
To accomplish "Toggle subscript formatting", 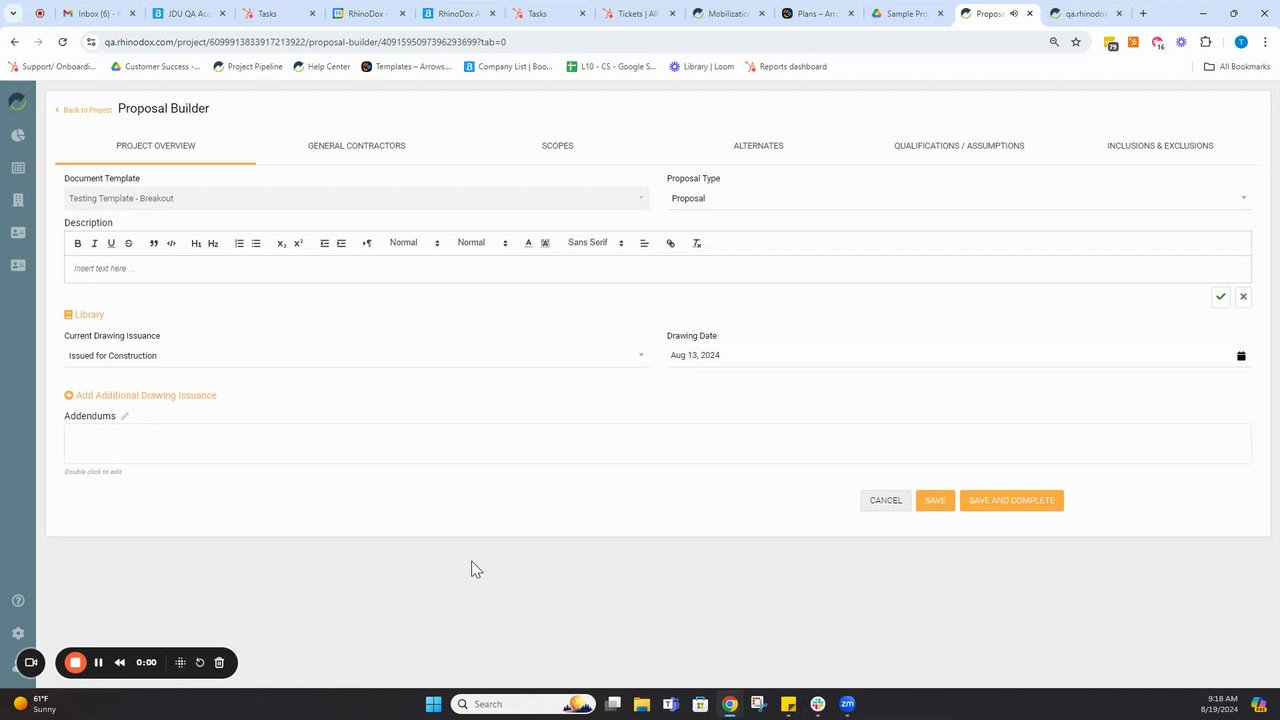I will [281, 243].
